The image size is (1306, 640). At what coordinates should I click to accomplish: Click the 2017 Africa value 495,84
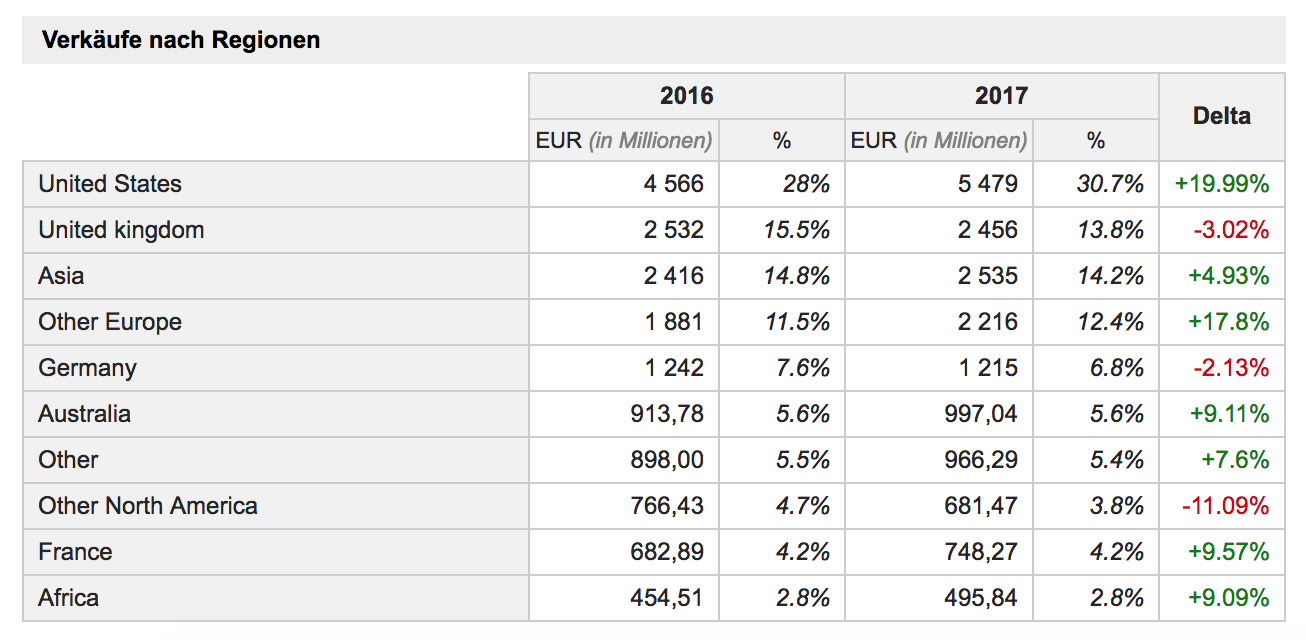(x=980, y=598)
